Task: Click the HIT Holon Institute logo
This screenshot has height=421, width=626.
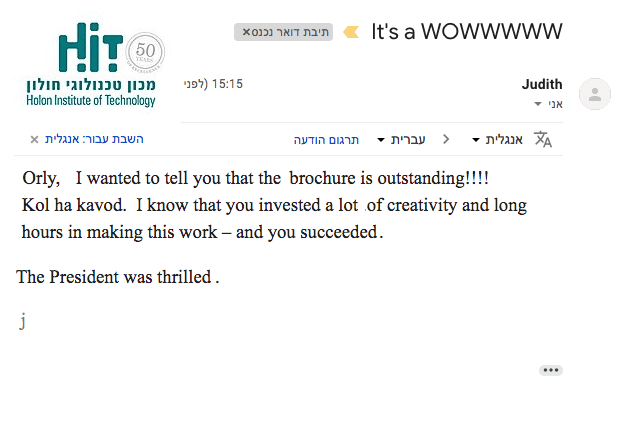Action: [92, 65]
